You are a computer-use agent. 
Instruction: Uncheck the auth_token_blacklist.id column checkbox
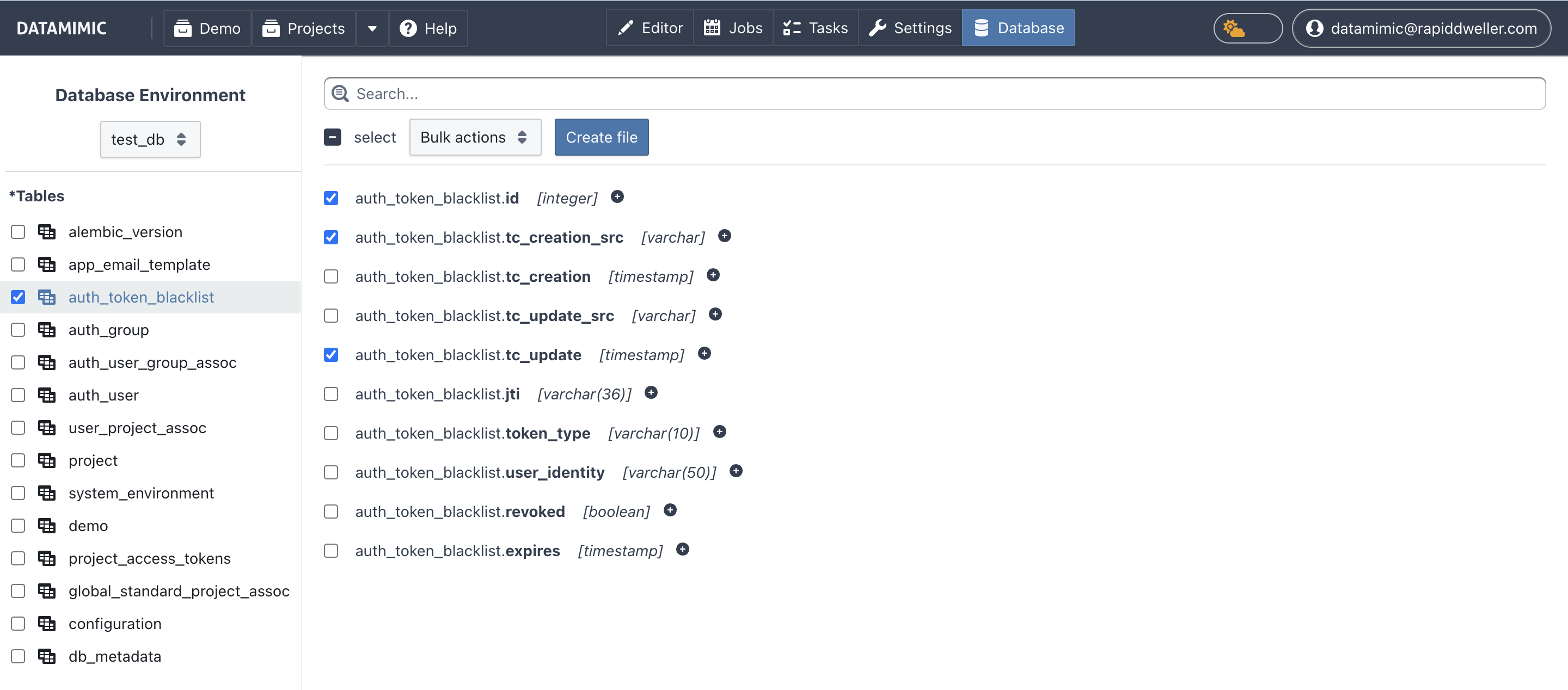[331, 199]
